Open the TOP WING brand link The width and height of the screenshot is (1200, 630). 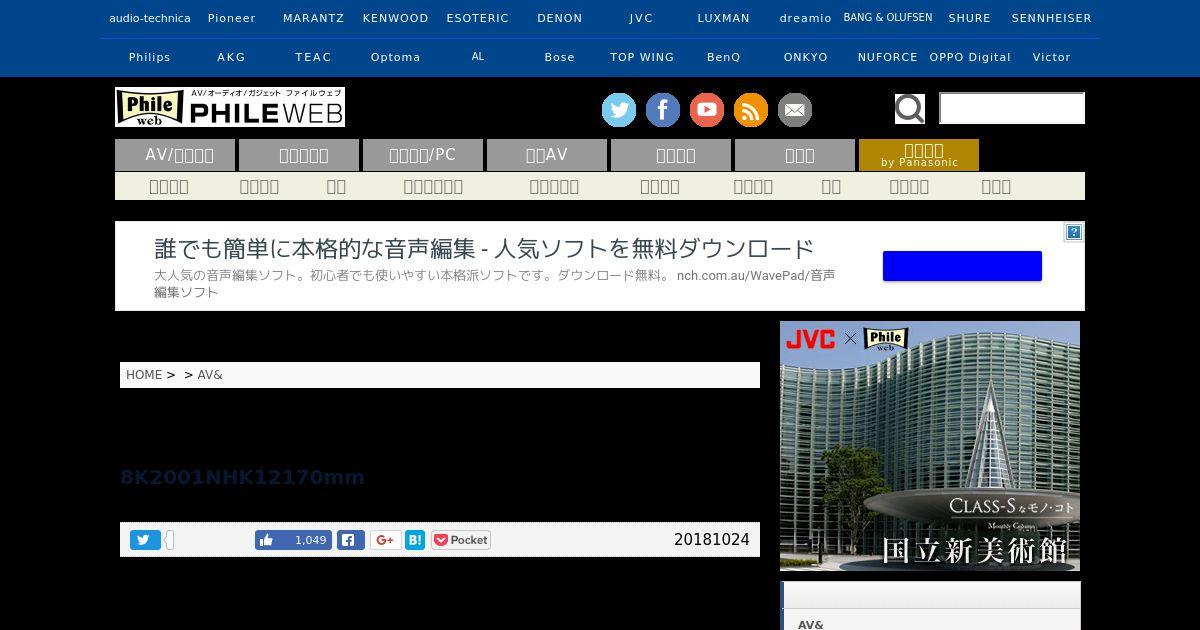click(642, 57)
